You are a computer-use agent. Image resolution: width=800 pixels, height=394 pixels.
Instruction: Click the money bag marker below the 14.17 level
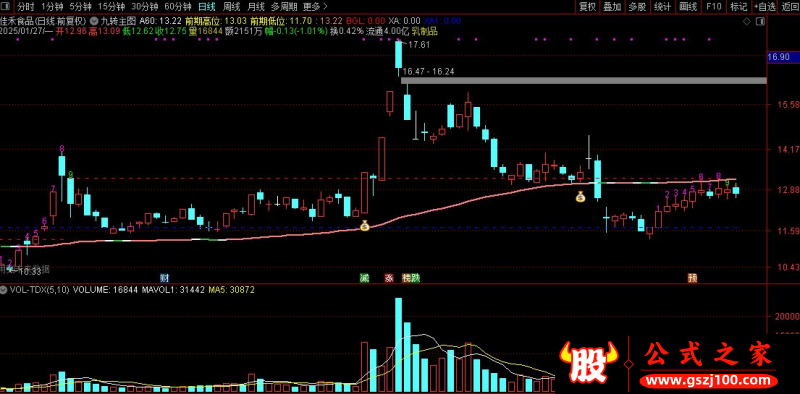pos(581,196)
